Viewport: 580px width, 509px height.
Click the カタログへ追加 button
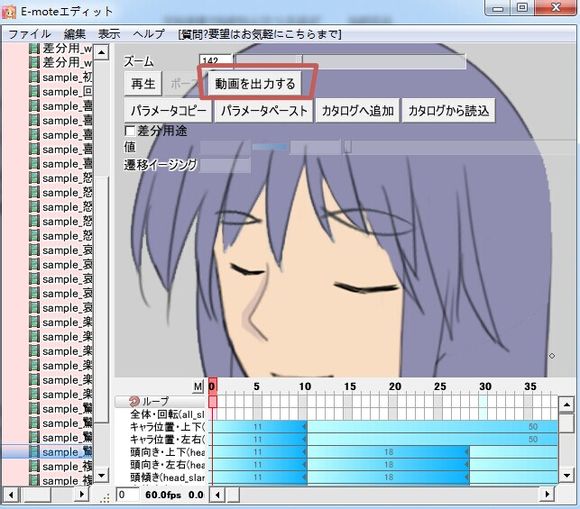coord(358,110)
